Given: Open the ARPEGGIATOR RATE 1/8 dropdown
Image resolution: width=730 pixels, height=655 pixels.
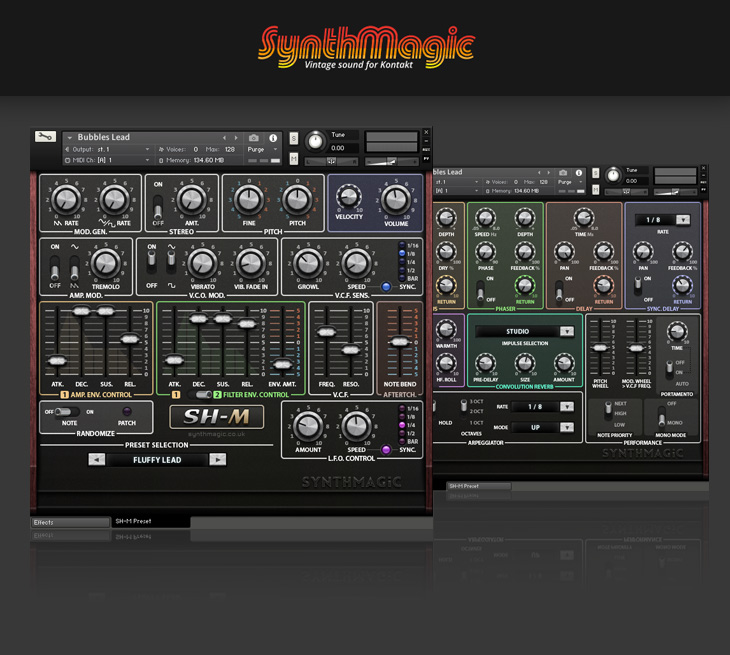Looking at the screenshot, I should tap(567, 406).
